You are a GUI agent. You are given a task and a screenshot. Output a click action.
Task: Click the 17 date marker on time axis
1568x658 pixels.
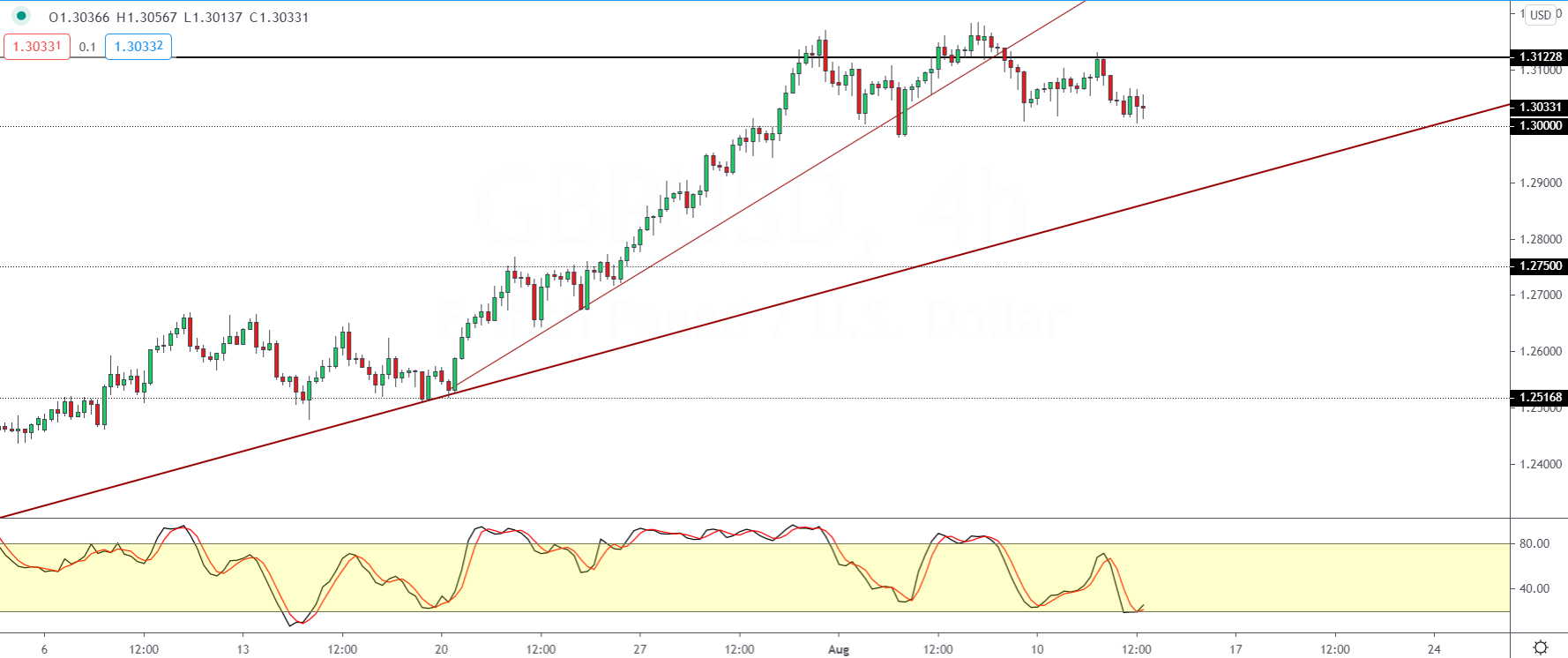click(x=1236, y=650)
